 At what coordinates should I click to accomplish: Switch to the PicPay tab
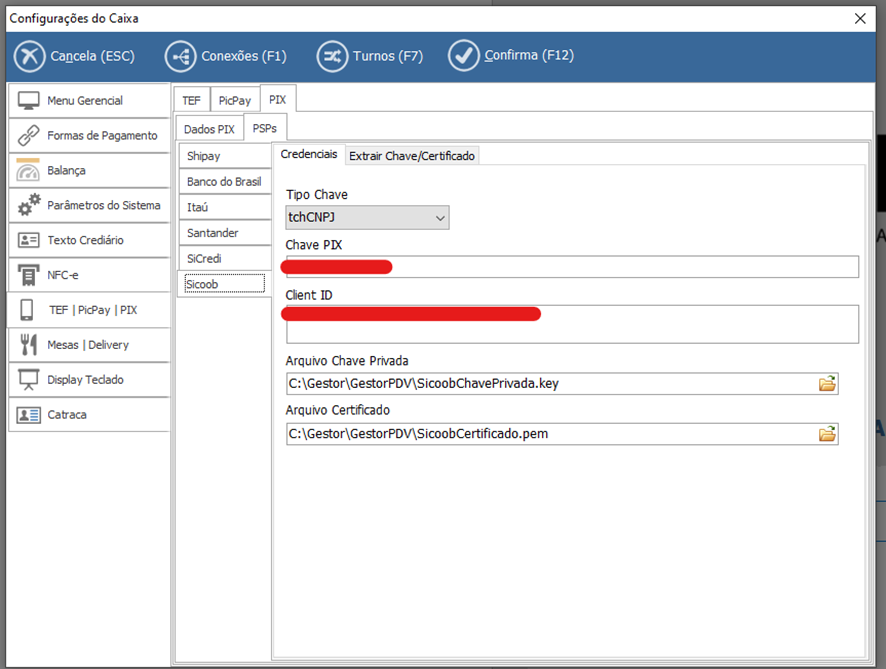tap(235, 100)
